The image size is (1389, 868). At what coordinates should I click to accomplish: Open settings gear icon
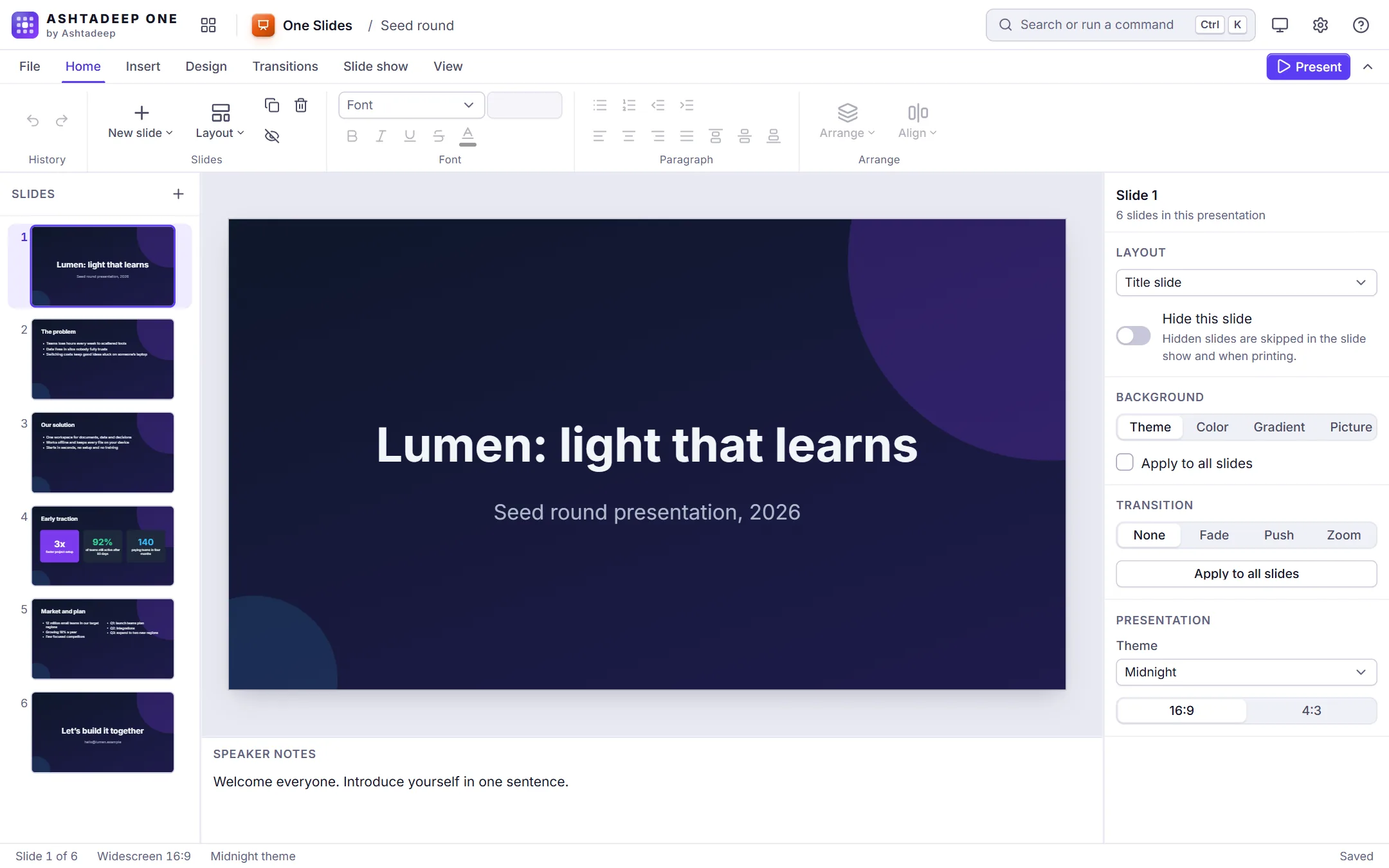point(1320,25)
